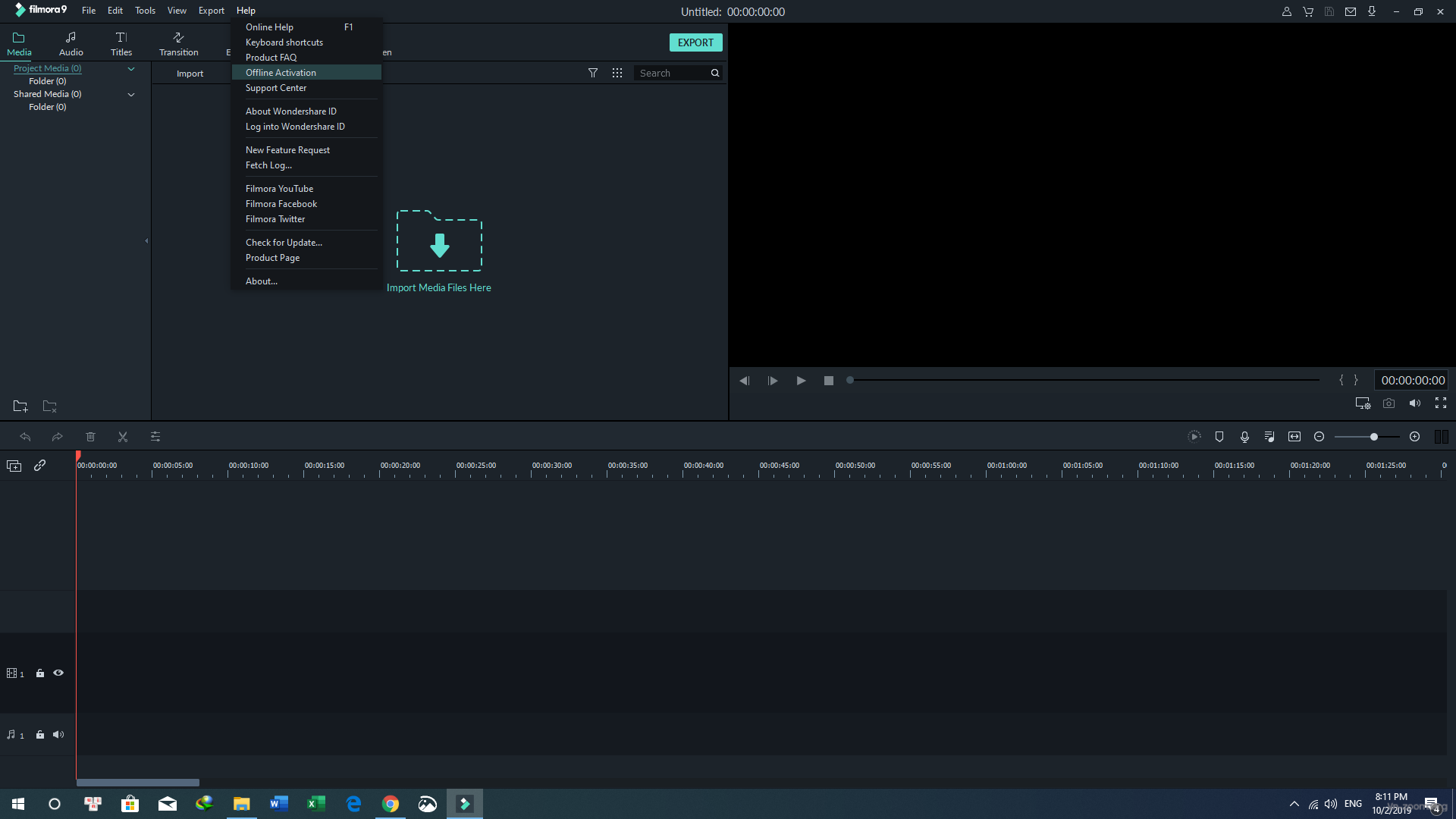The height and width of the screenshot is (819, 1456).
Task: Switch media grid view icon
Action: pos(617,73)
